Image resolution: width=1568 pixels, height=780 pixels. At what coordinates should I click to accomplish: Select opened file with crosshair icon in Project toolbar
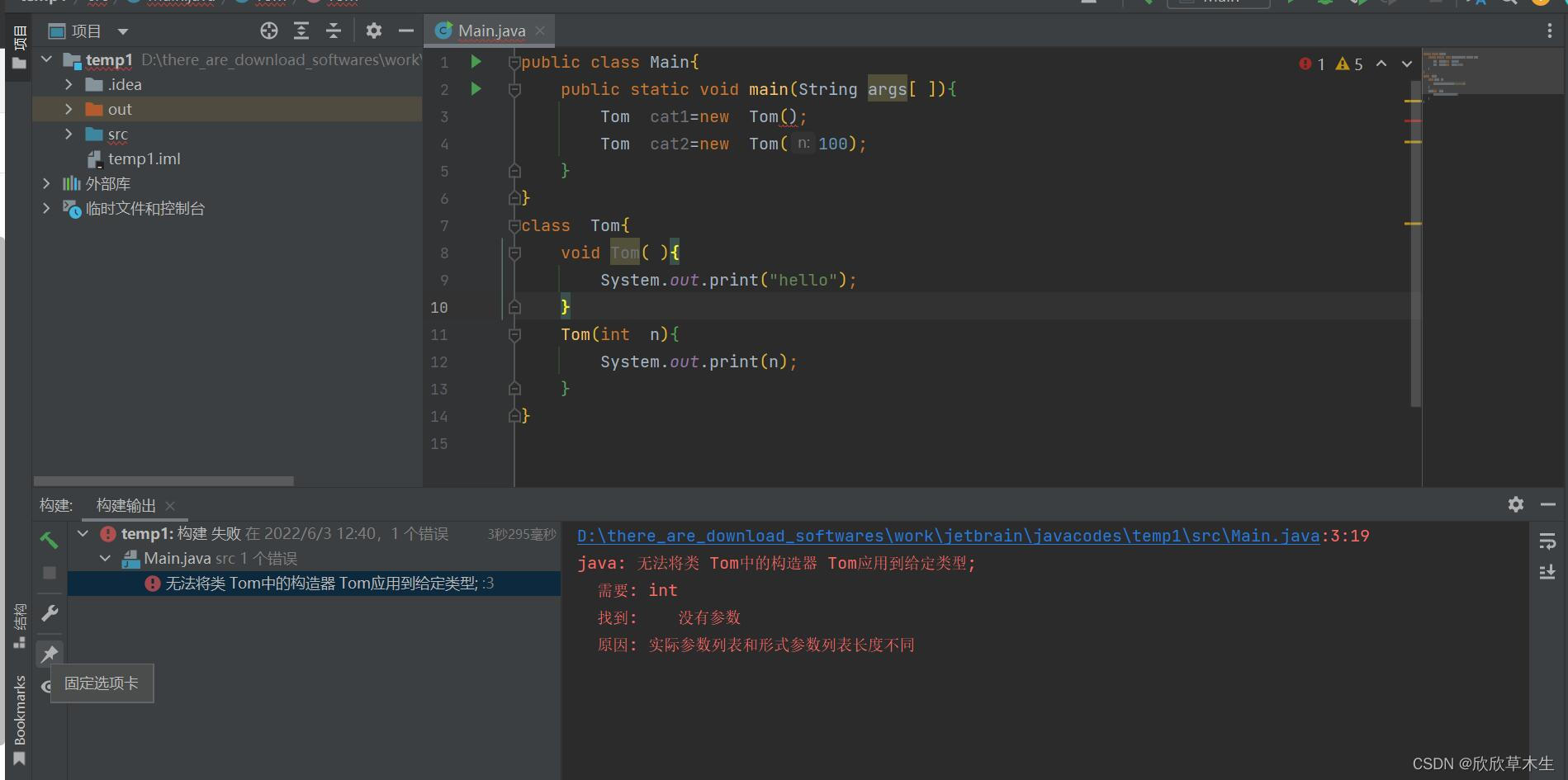point(269,31)
